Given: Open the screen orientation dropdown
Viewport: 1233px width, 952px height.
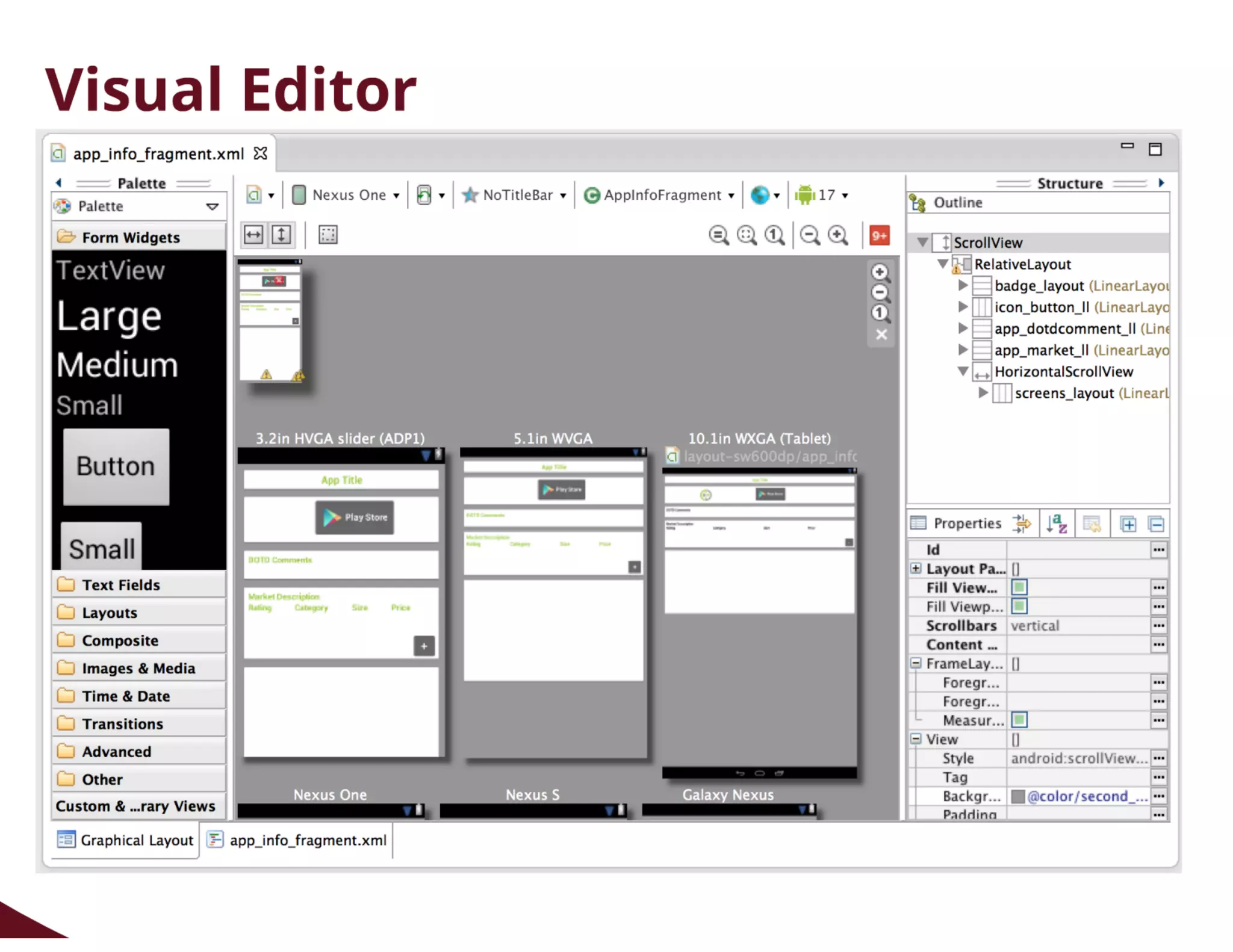Looking at the screenshot, I should click(x=430, y=195).
